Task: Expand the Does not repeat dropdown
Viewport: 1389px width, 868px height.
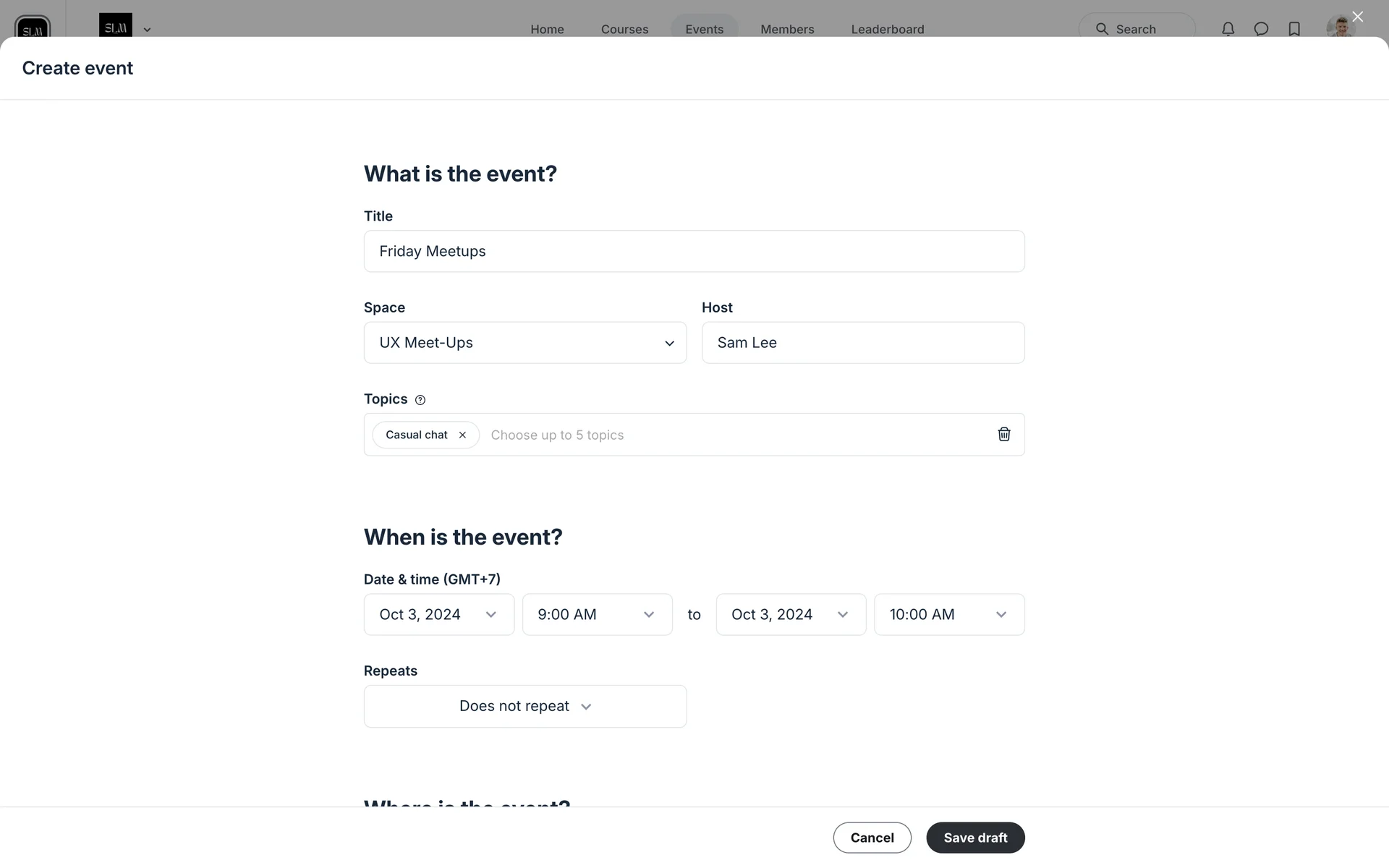Action: point(524,706)
